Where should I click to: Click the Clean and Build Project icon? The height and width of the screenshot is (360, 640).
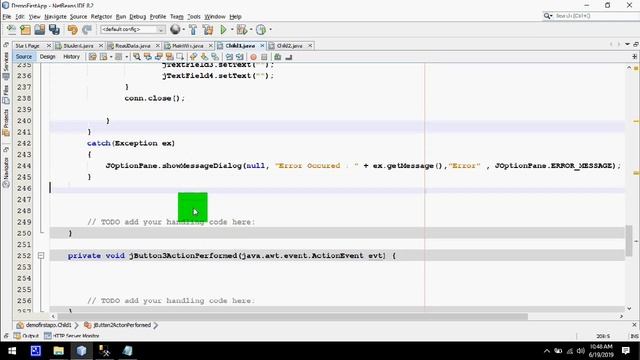(208, 29)
